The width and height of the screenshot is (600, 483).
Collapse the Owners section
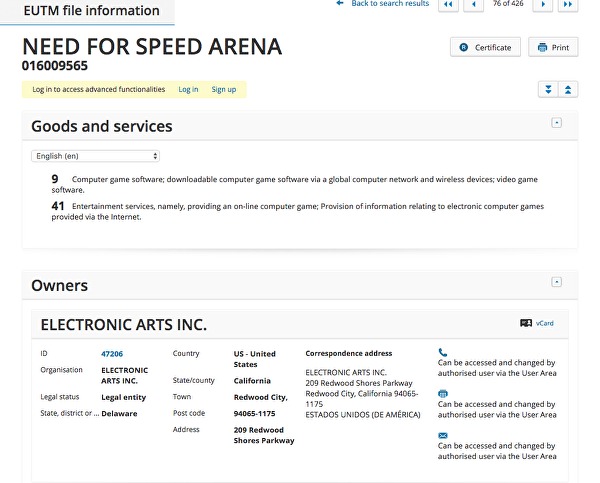coord(557,282)
